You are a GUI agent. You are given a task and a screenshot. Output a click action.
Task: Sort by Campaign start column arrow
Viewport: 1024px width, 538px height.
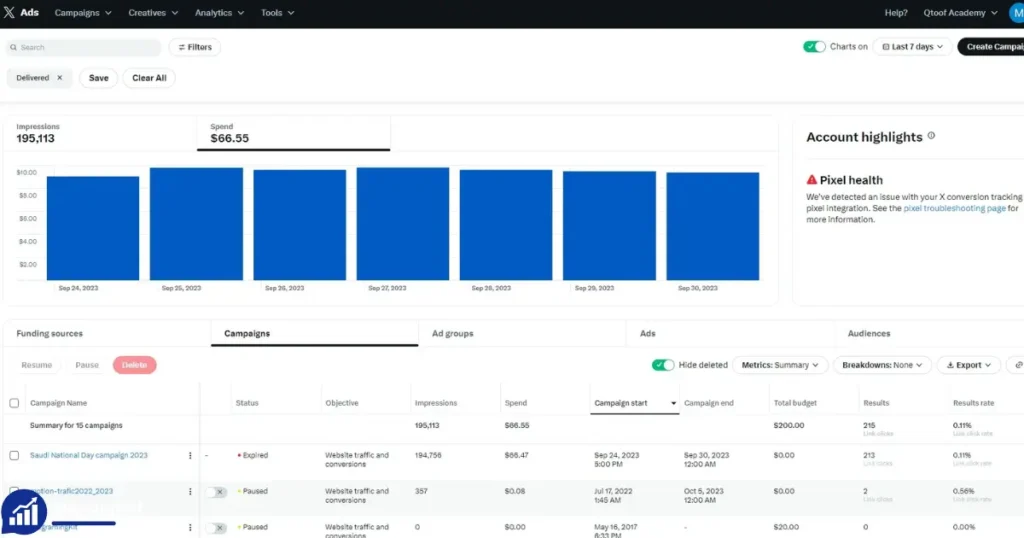[x=673, y=403]
